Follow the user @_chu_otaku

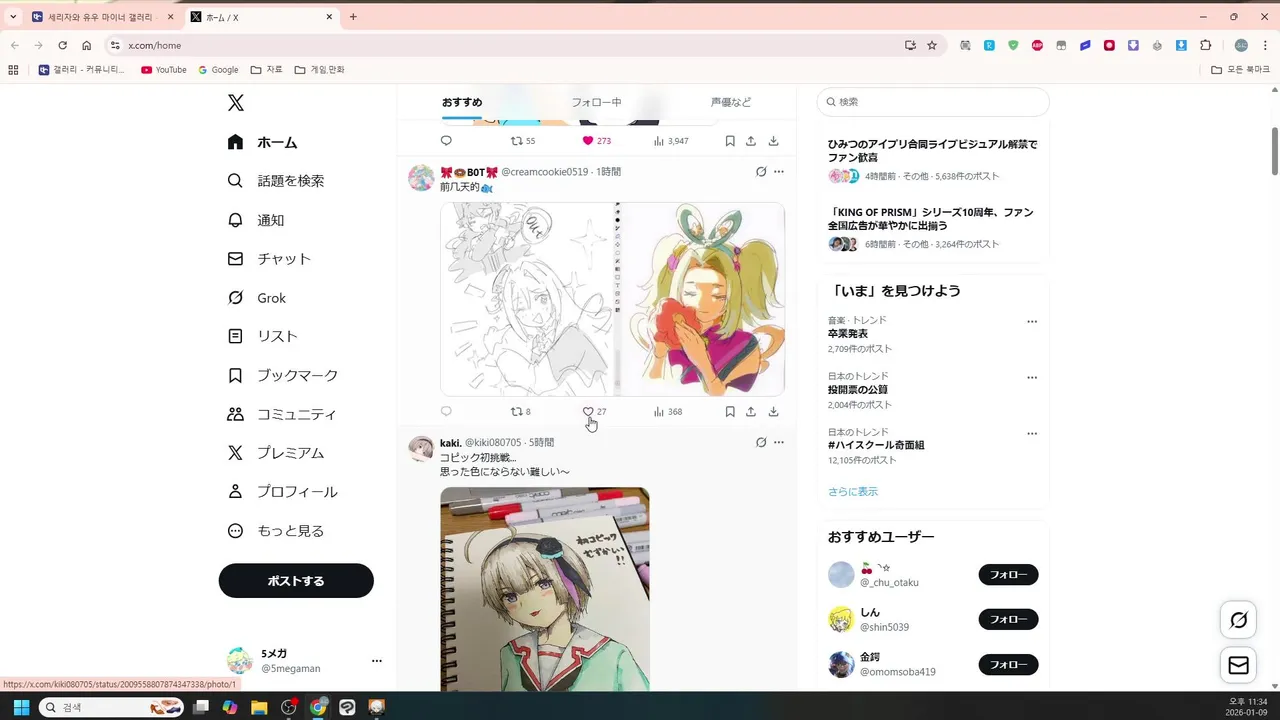(1008, 575)
